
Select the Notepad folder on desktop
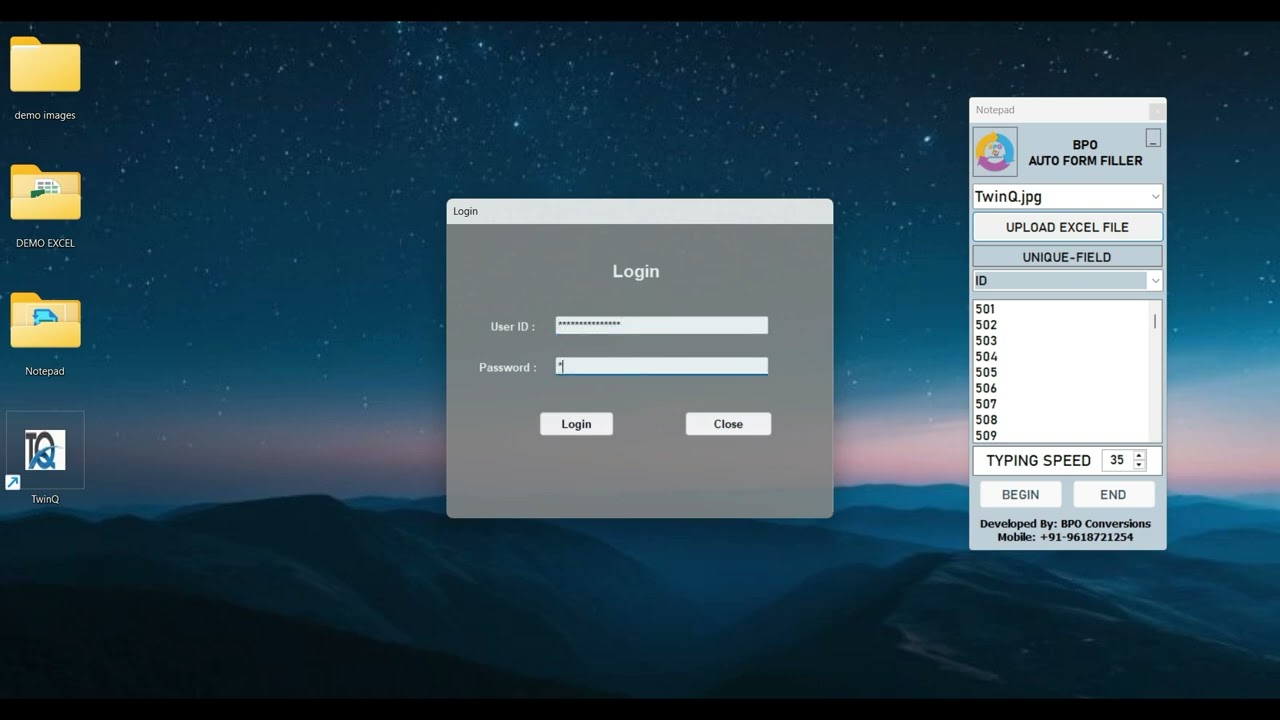click(45, 321)
